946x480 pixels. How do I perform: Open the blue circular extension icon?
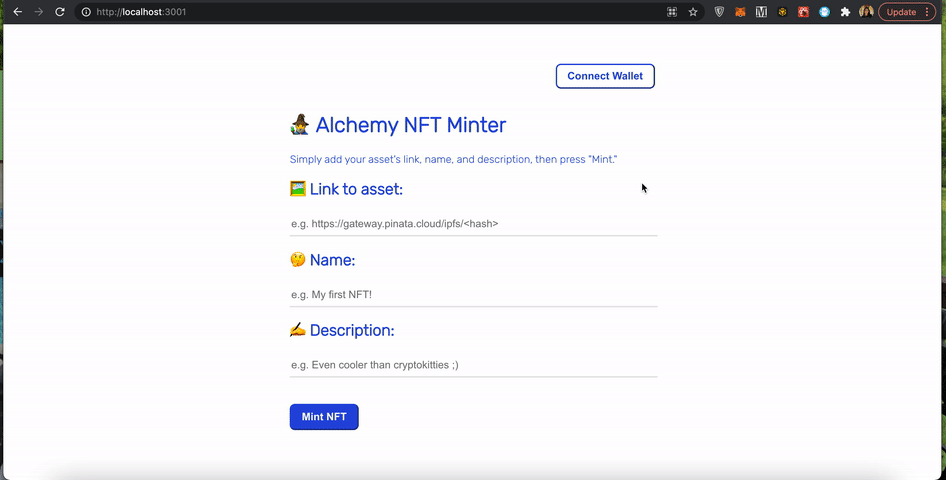tap(824, 11)
